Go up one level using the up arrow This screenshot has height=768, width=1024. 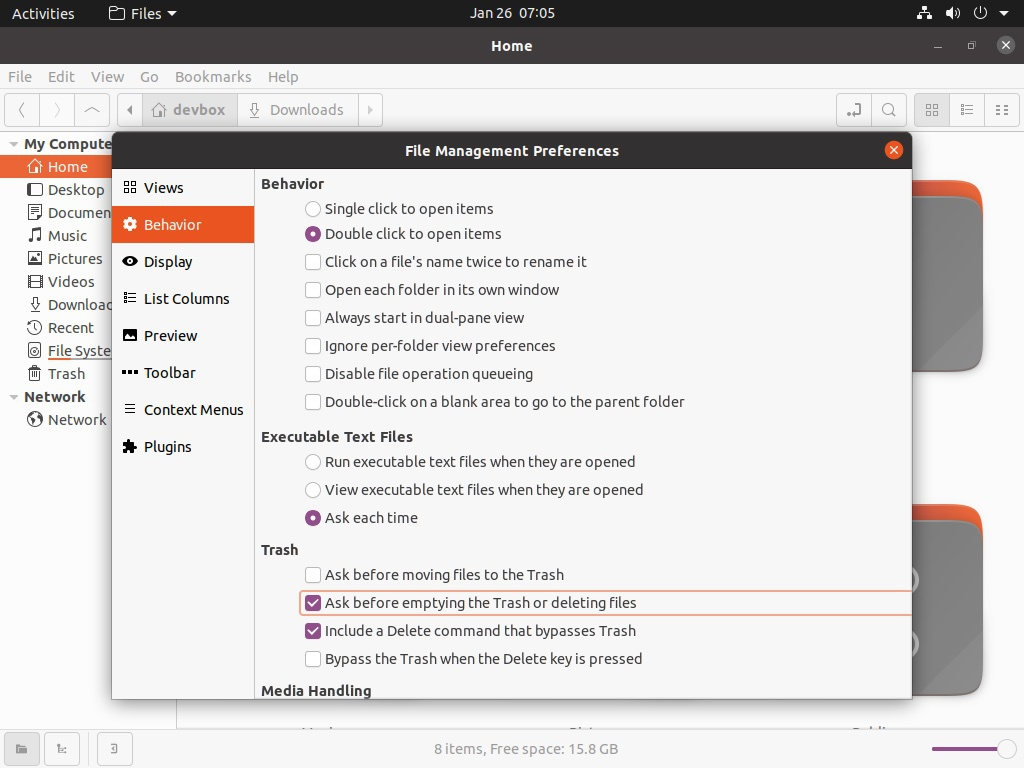(92, 110)
